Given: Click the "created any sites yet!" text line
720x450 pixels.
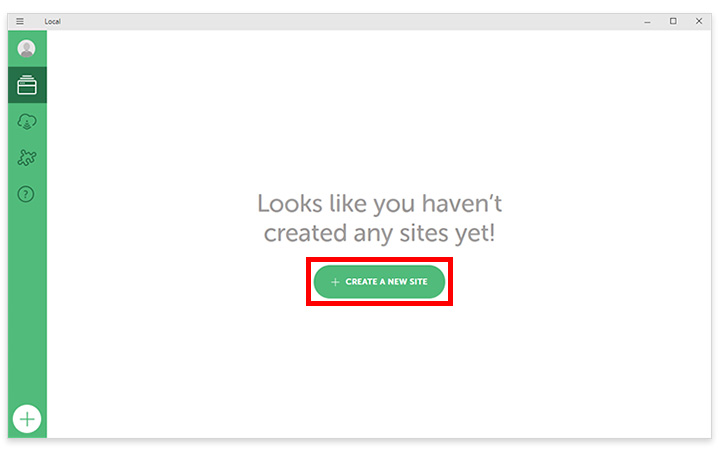Looking at the screenshot, I should click(x=379, y=233).
